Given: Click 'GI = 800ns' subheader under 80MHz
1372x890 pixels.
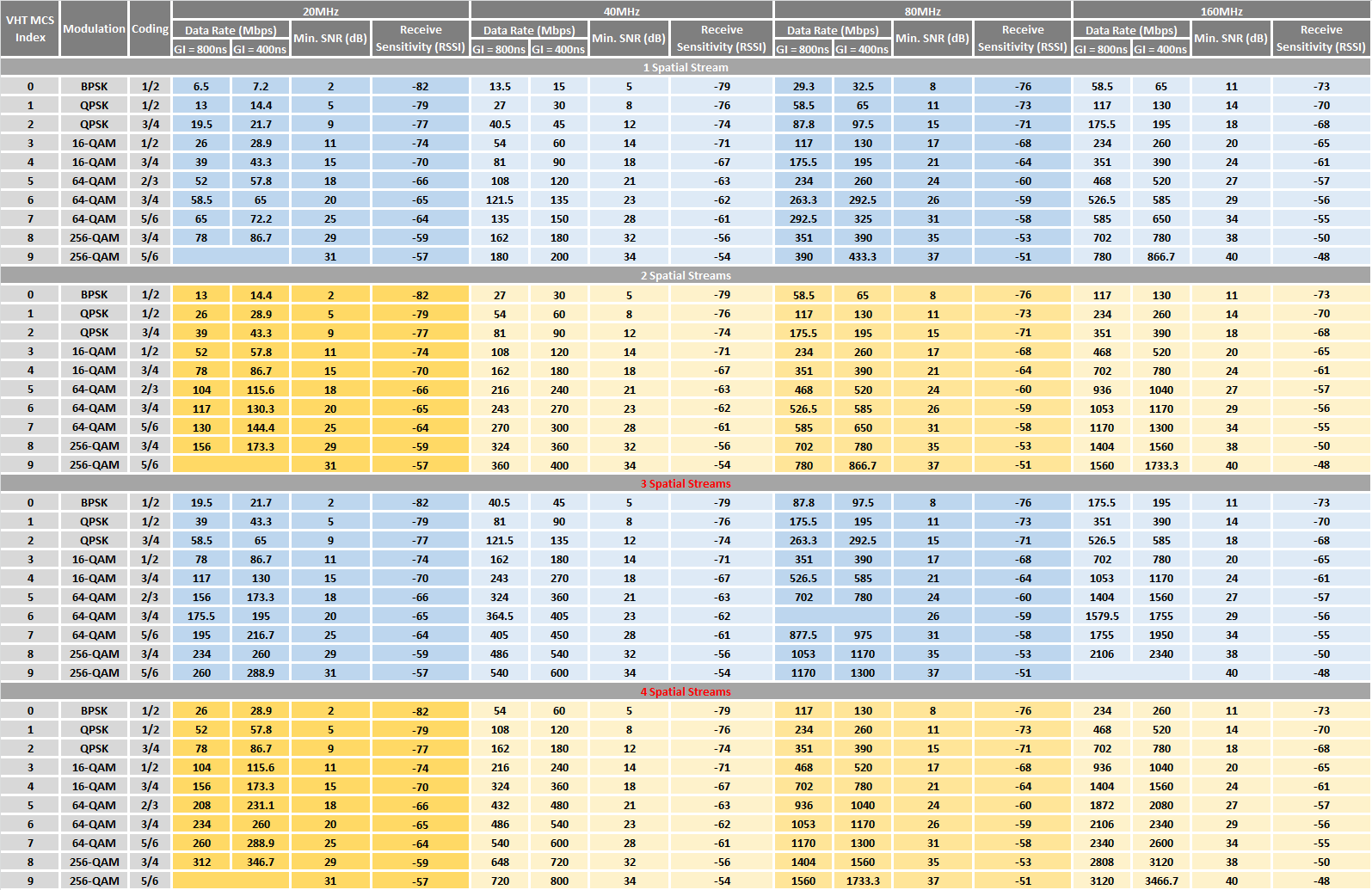Looking at the screenshot, I should click(x=803, y=49).
